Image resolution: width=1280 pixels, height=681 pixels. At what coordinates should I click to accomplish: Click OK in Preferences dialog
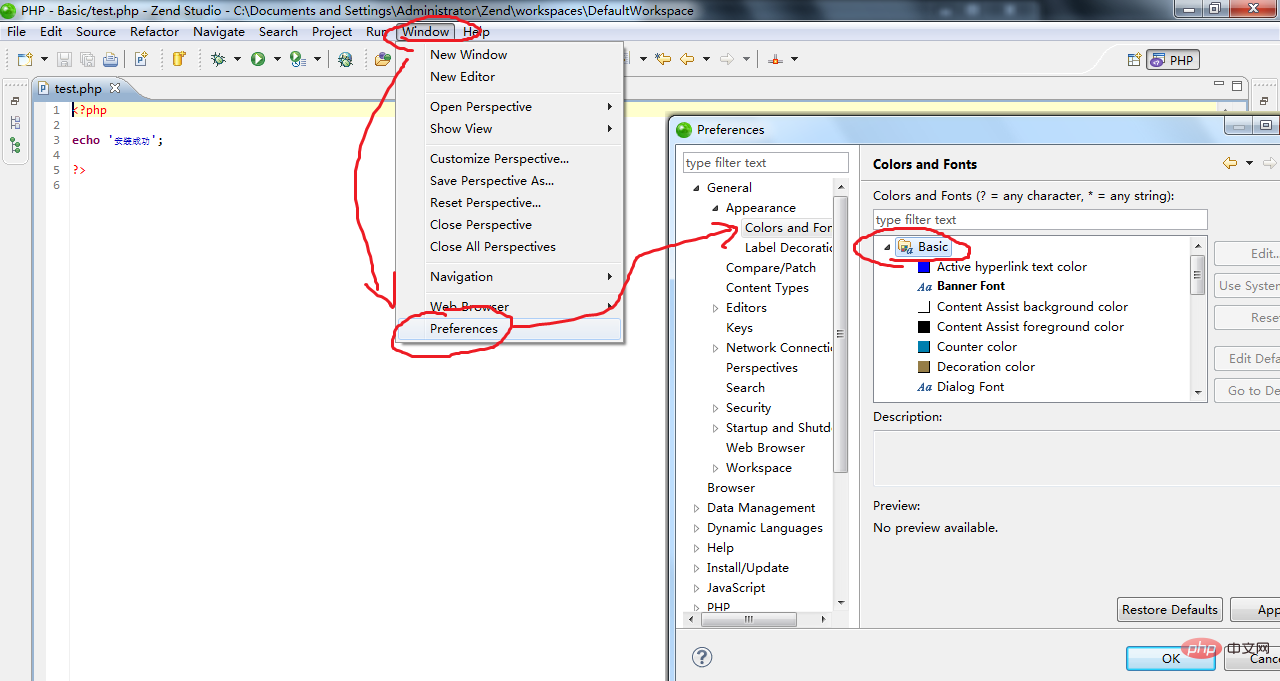(x=1171, y=658)
